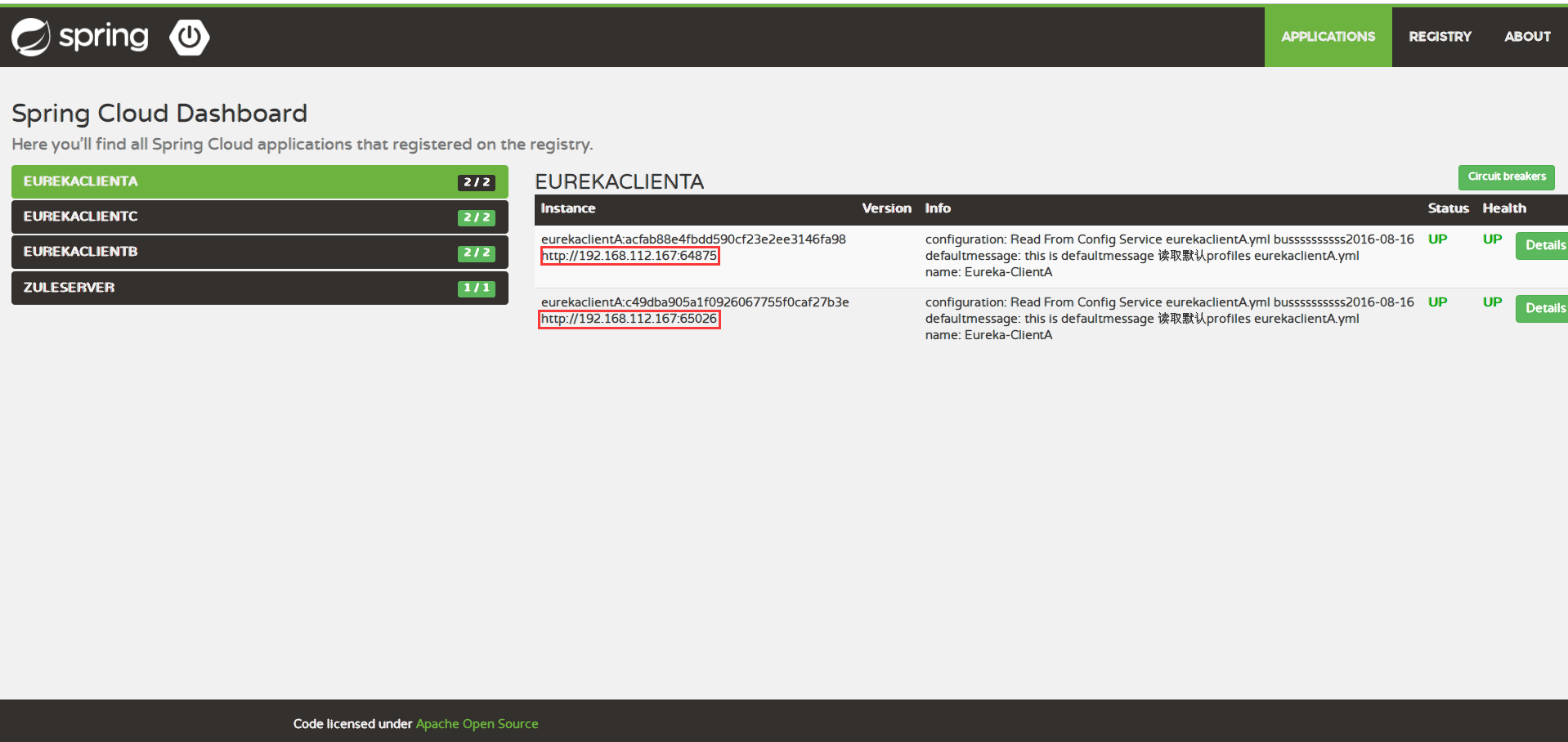Viewport: 1568px width, 742px height.
Task: Open link http://192.168.112.167:65026
Action: (x=629, y=319)
